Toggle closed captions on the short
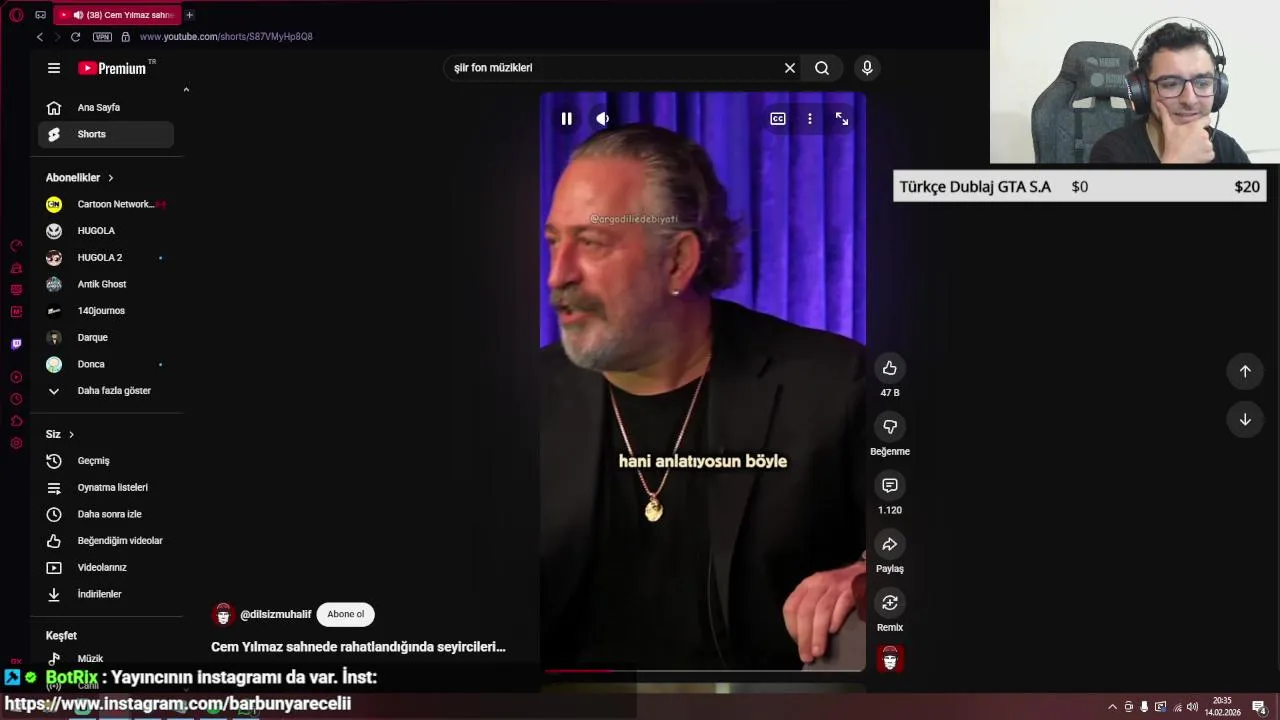 tap(778, 119)
